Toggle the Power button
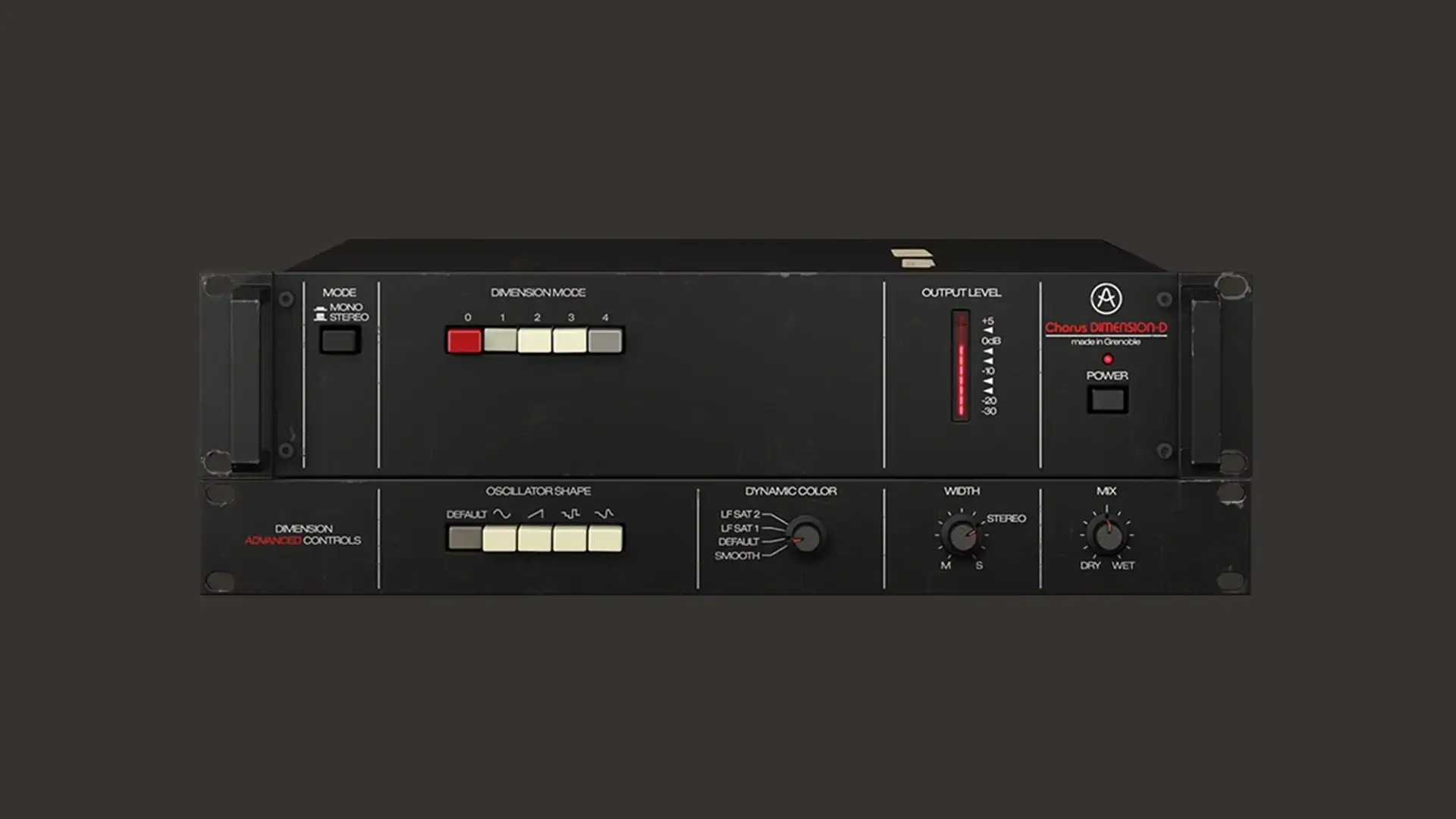This screenshot has width=1456, height=819. coord(1107,400)
